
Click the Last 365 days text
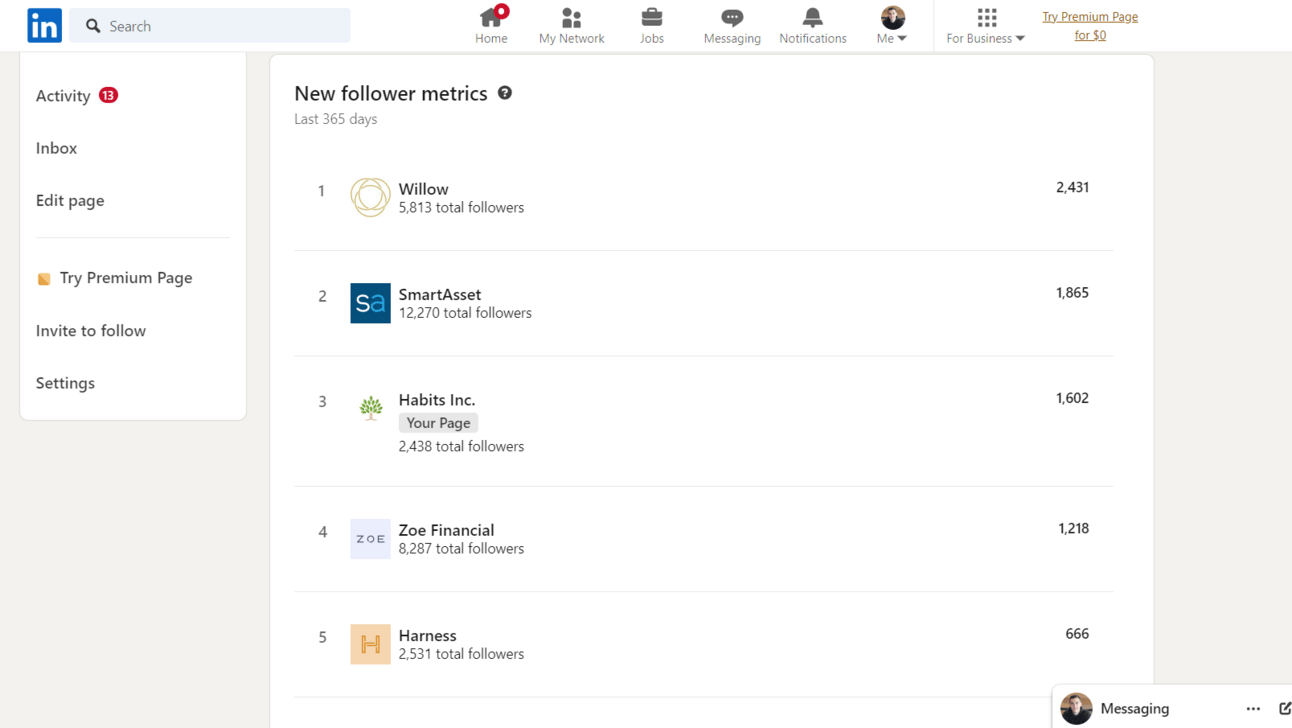(336, 119)
